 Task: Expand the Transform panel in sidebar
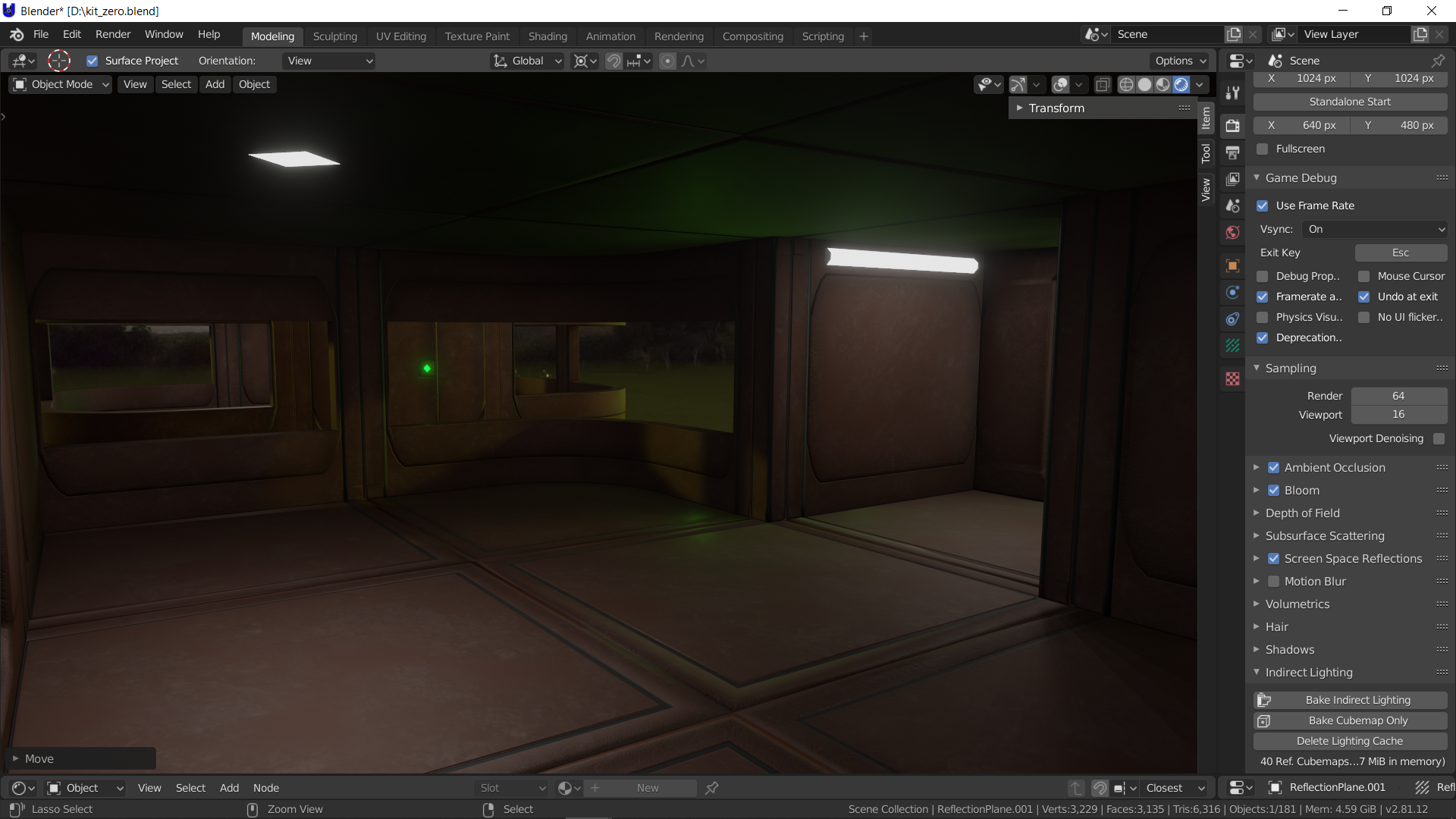(x=1056, y=108)
